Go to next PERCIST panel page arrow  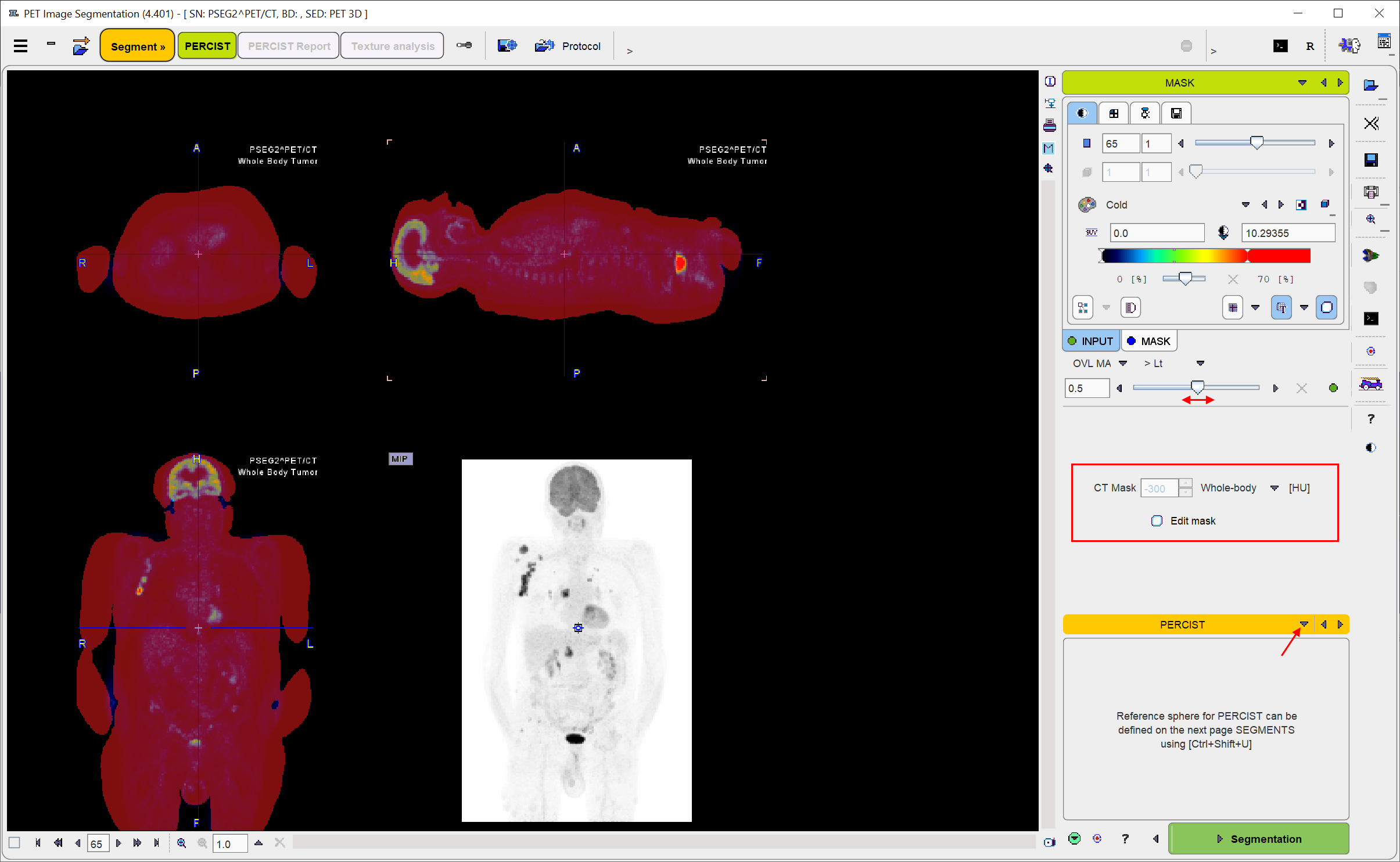click(1340, 624)
